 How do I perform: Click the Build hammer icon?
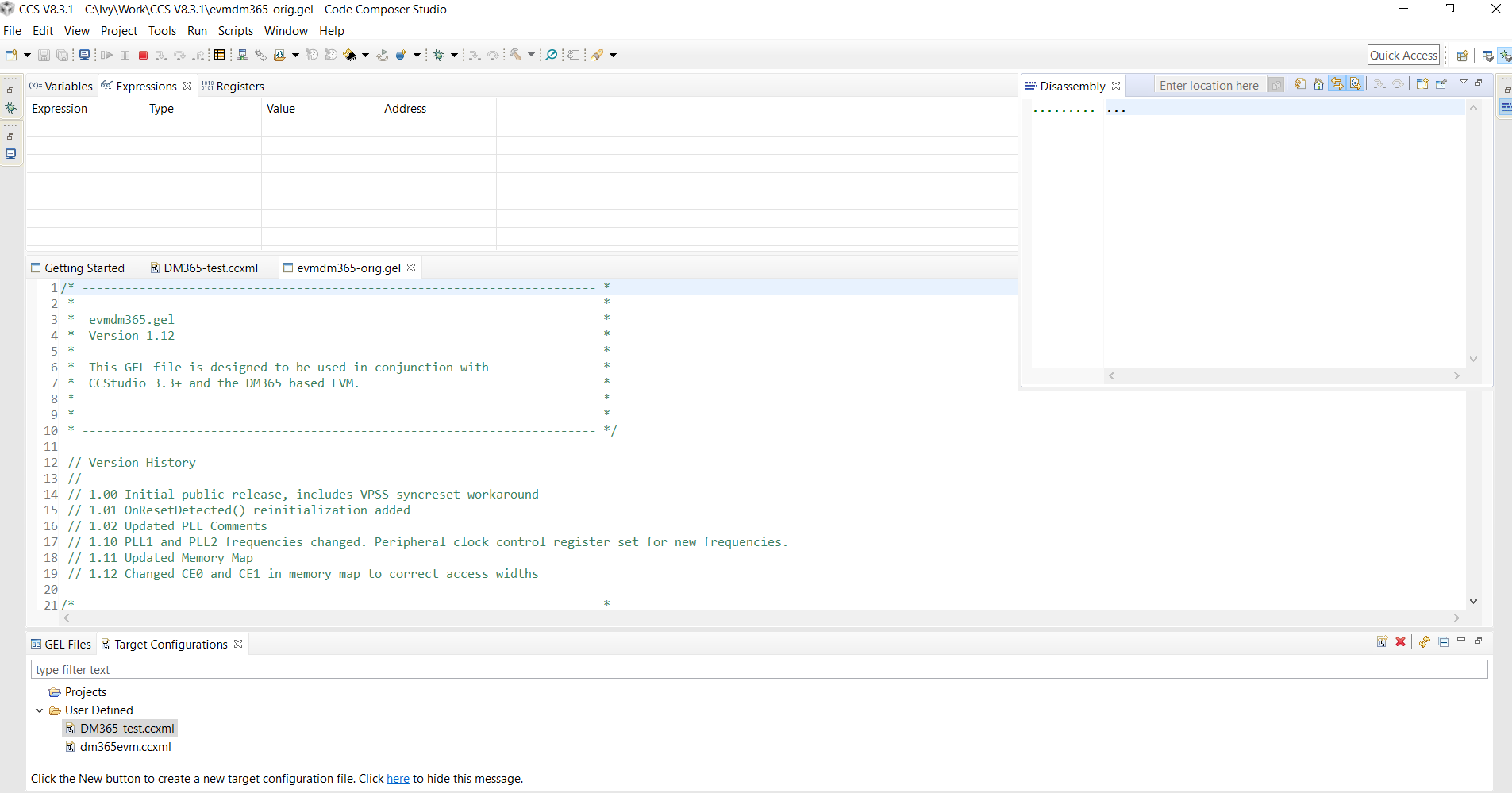click(x=515, y=55)
